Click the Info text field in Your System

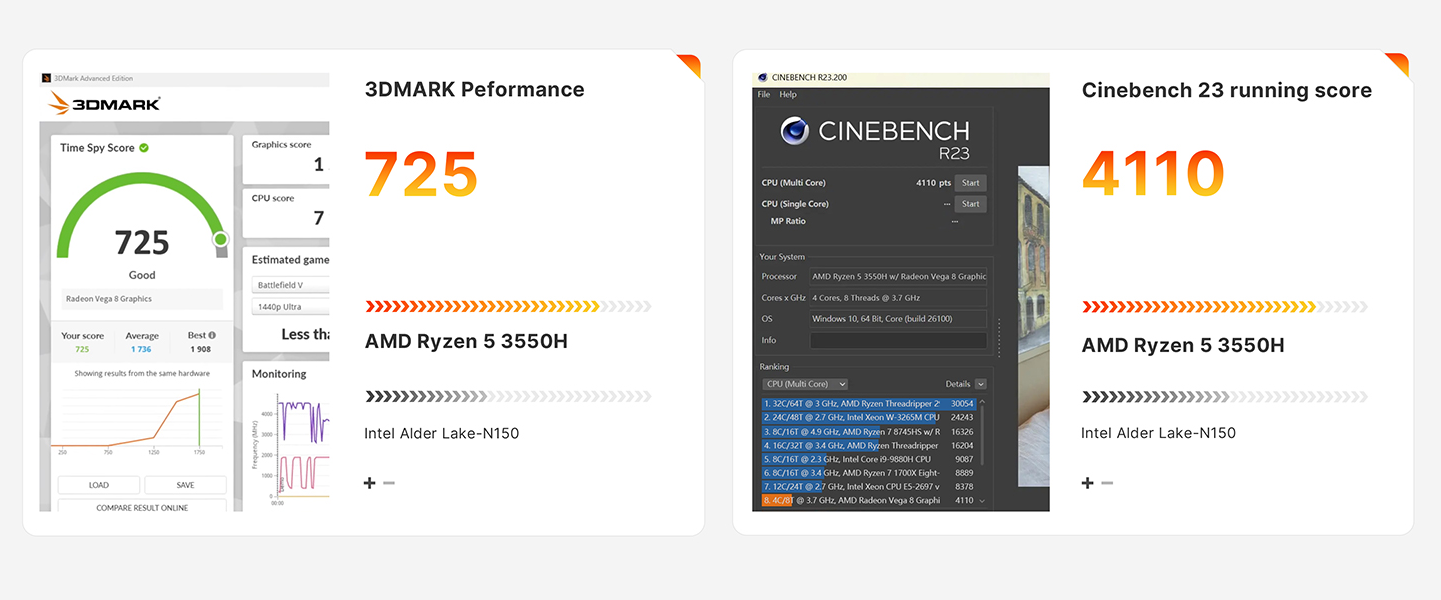coord(898,340)
